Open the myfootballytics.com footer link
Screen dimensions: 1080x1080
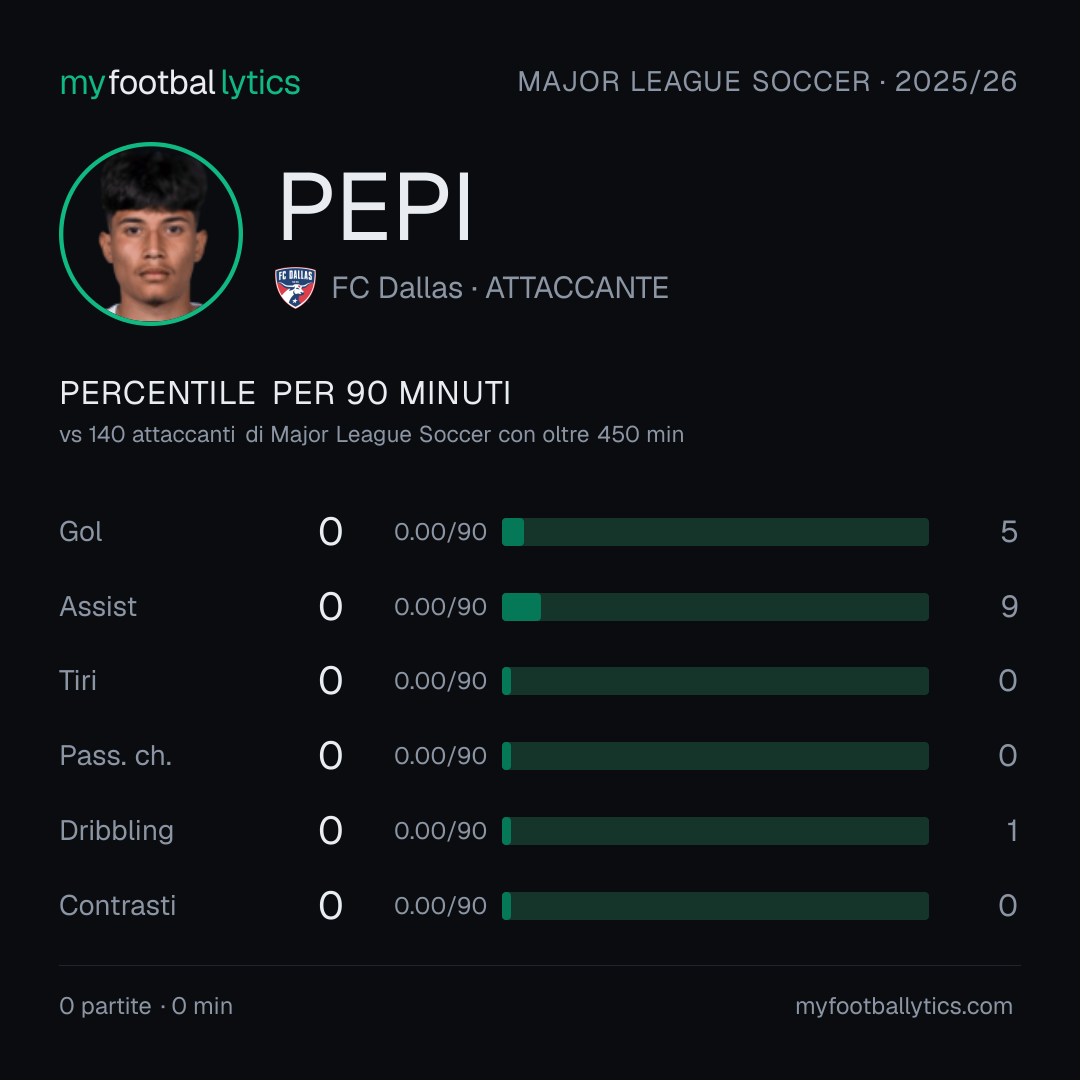tap(904, 1006)
